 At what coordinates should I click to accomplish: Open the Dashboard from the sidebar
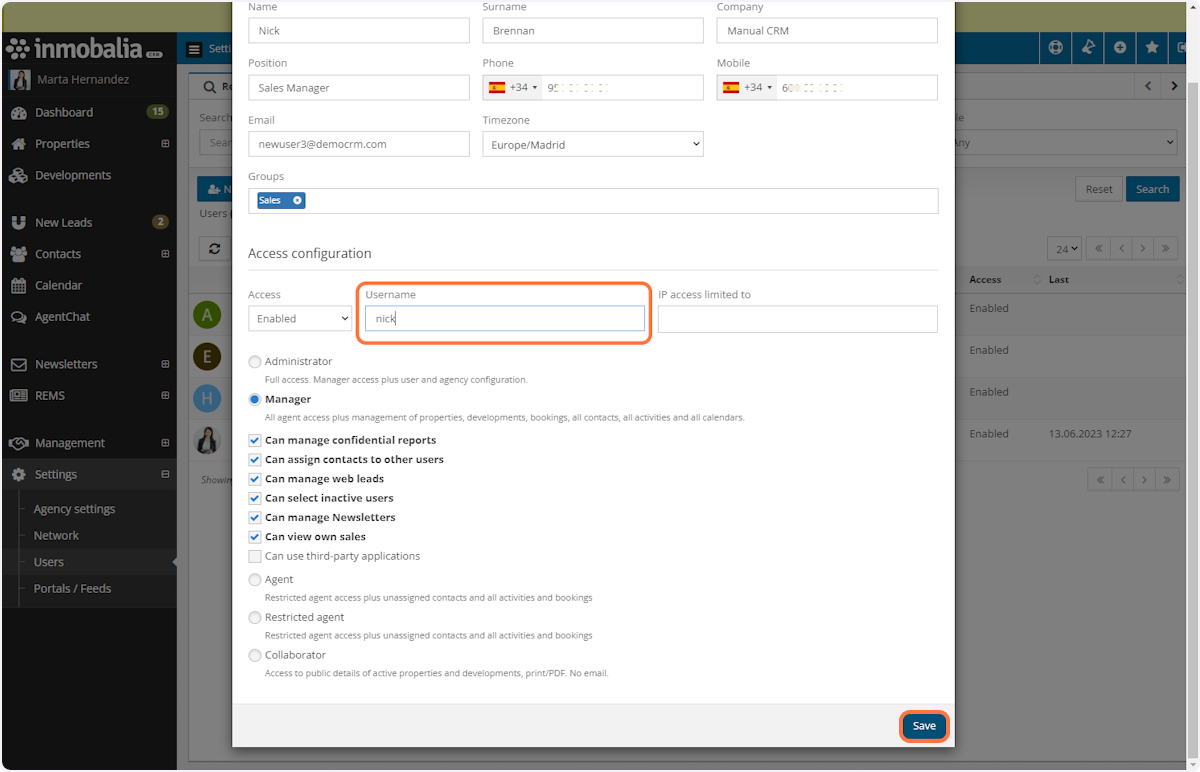[x=60, y=112]
